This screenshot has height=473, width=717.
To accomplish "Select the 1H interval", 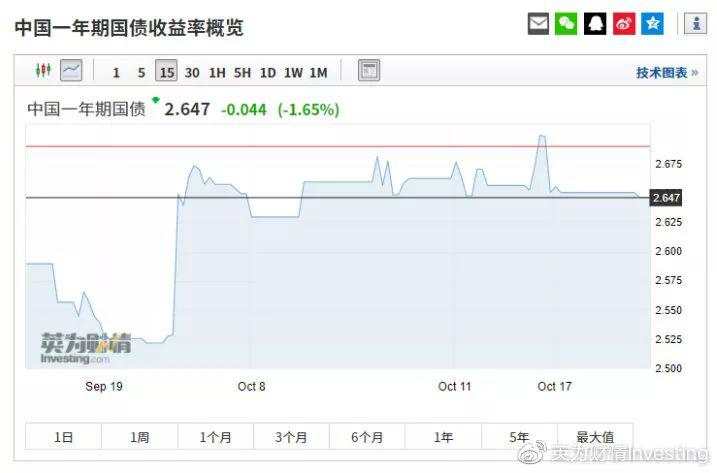I will 217,73.
